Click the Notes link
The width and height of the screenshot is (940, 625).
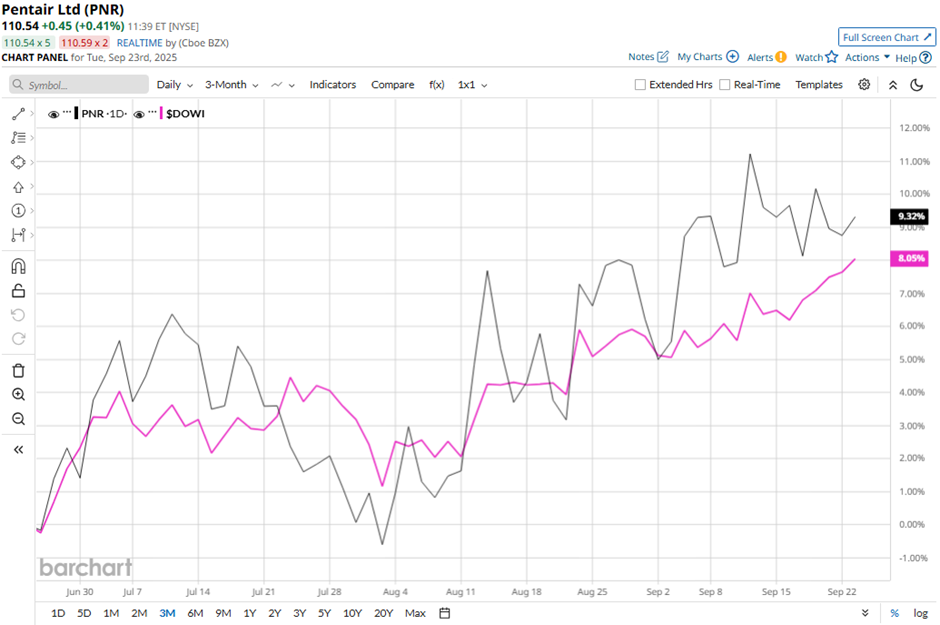pyautogui.click(x=641, y=56)
